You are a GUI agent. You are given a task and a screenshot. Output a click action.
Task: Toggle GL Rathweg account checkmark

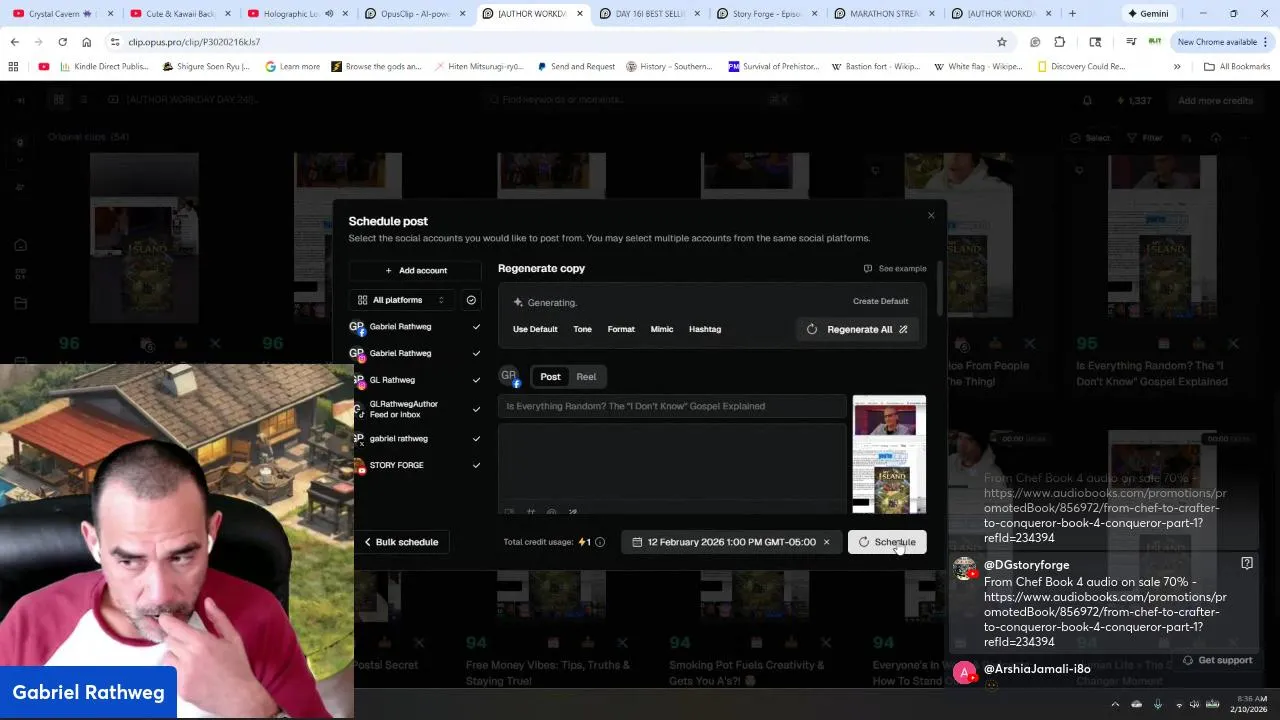tap(476, 380)
